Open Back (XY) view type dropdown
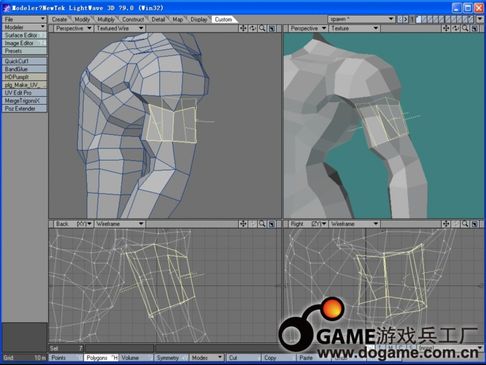Viewport: 486px width, 365px height. [73, 224]
